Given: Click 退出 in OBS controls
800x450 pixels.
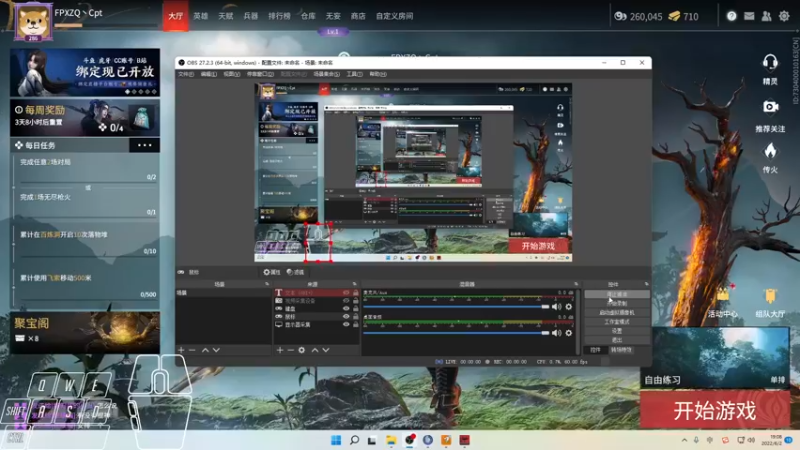Looking at the screenshot, I should coord(617,340).
